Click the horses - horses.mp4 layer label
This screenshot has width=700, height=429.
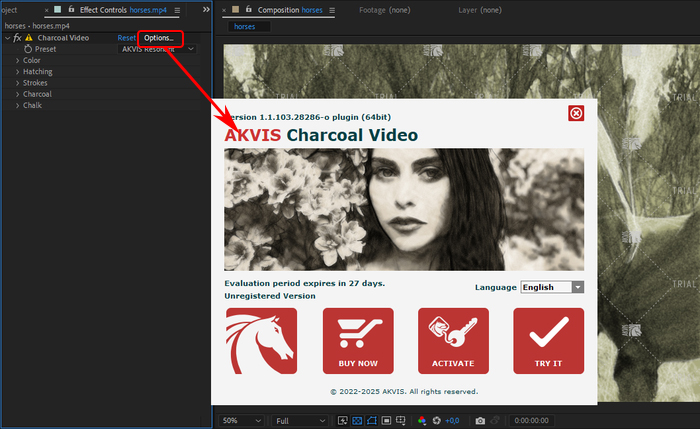click(37, 26)
